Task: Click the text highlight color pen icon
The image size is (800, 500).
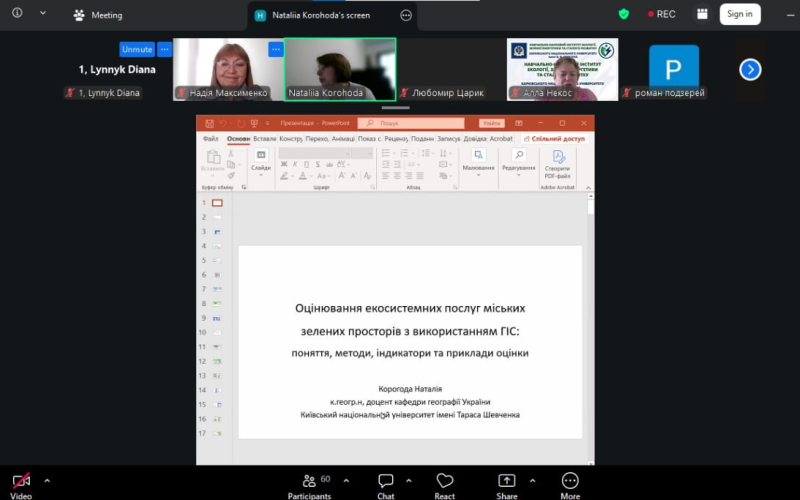Action: 284,176
